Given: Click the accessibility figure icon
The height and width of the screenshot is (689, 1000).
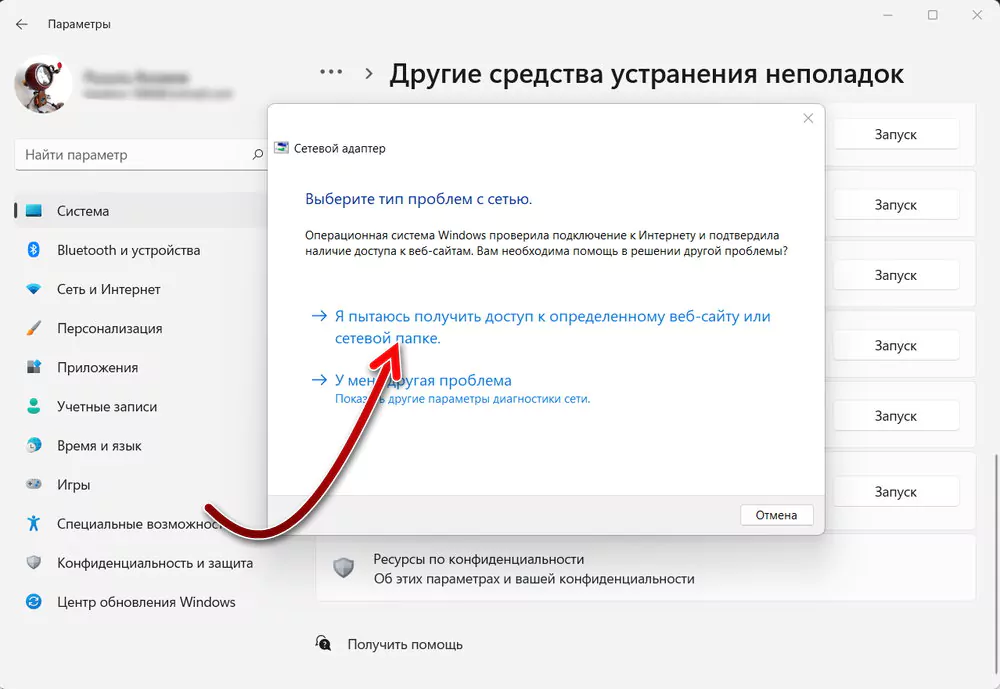Looking at the screenshot, I should (34, 523).
